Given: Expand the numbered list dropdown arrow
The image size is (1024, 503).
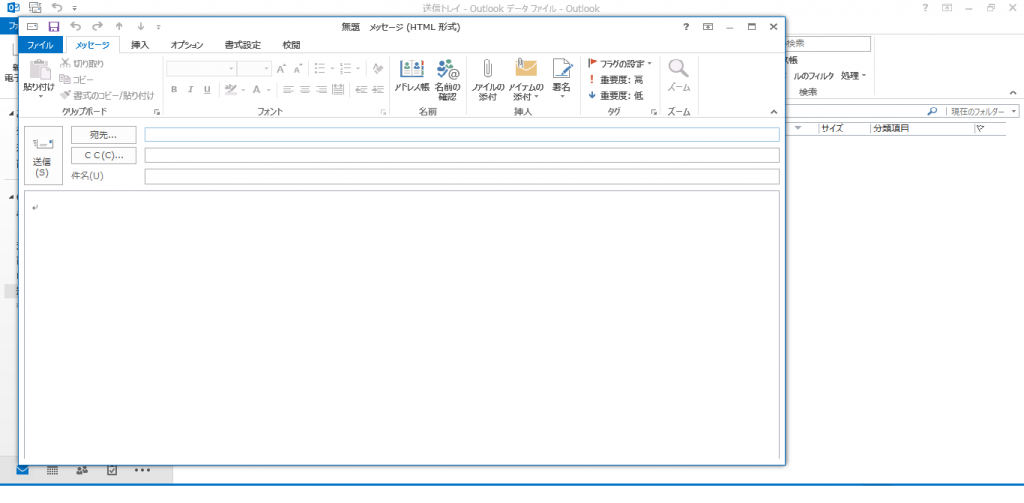Looking at the screenshot, I should 359,69.
